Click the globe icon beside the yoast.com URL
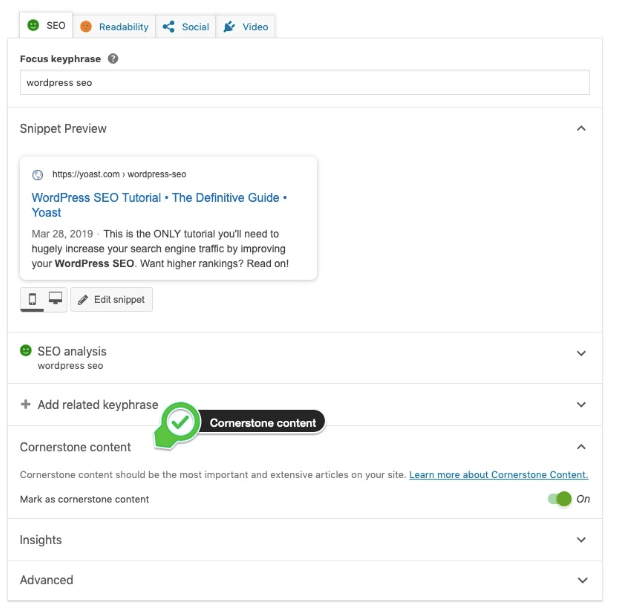 (x=38, y=174)
